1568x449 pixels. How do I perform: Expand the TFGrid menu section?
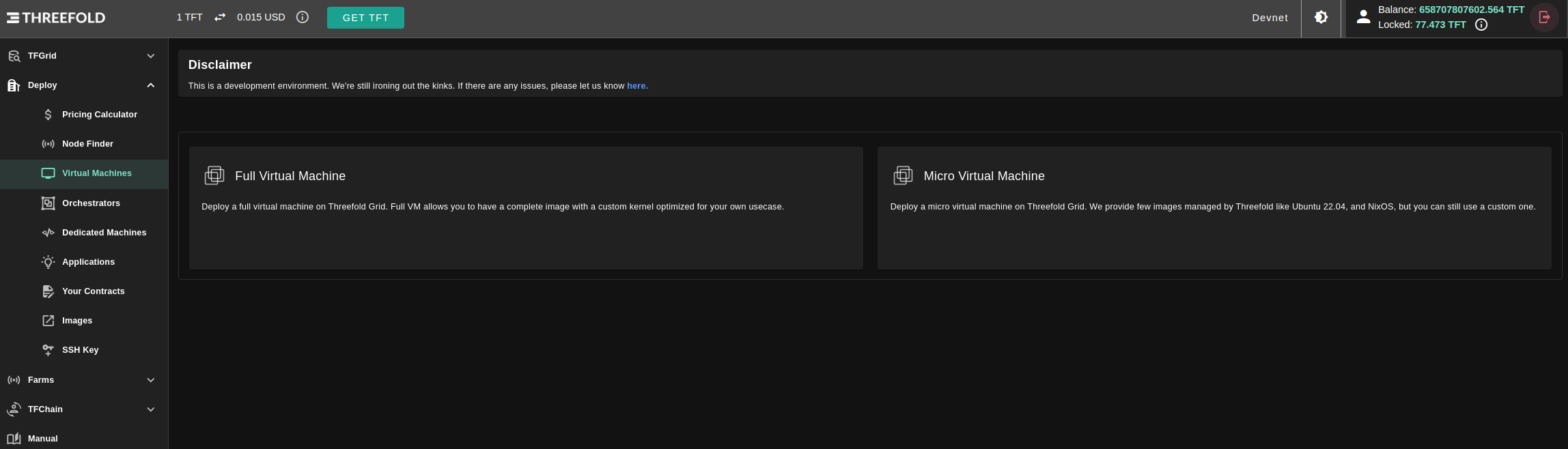151,56
